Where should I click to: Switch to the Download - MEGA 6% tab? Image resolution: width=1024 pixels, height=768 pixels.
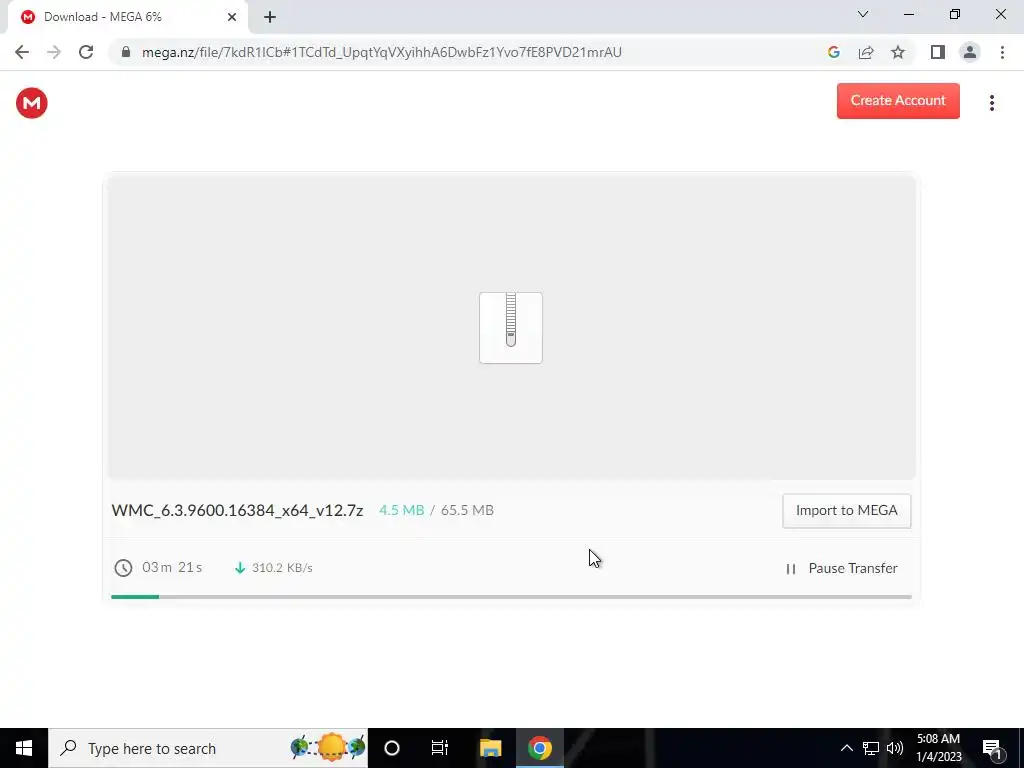pos(127,17)
